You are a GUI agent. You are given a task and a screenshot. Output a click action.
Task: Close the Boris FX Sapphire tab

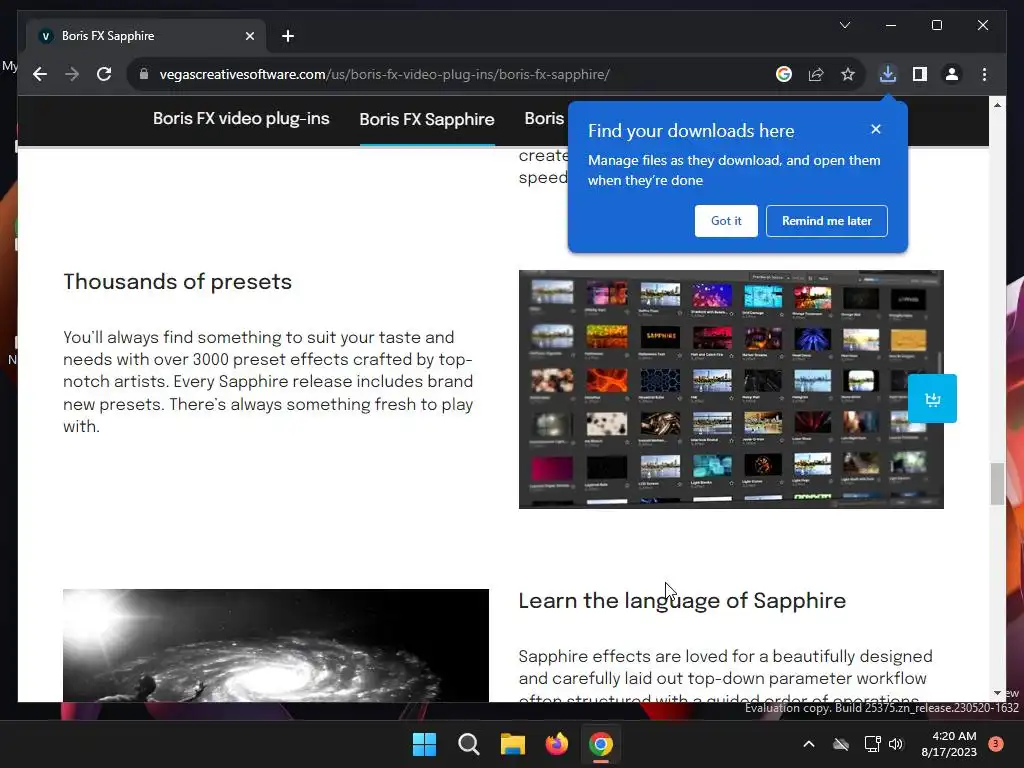click(249, 36)
